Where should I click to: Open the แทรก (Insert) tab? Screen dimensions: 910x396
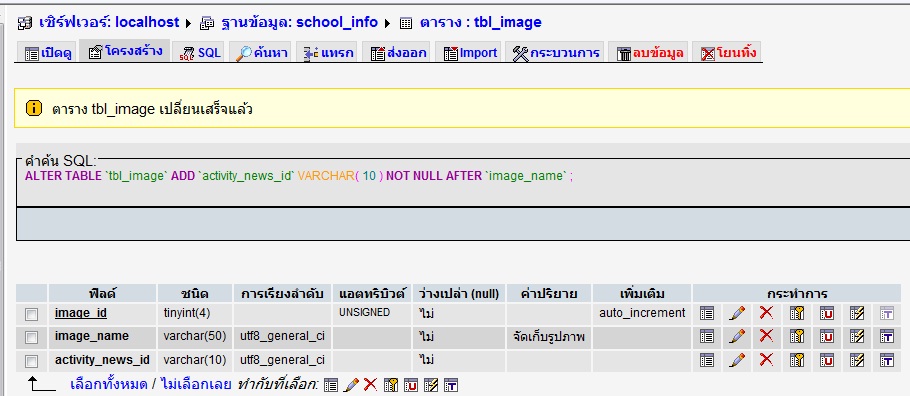coord(328,53)
